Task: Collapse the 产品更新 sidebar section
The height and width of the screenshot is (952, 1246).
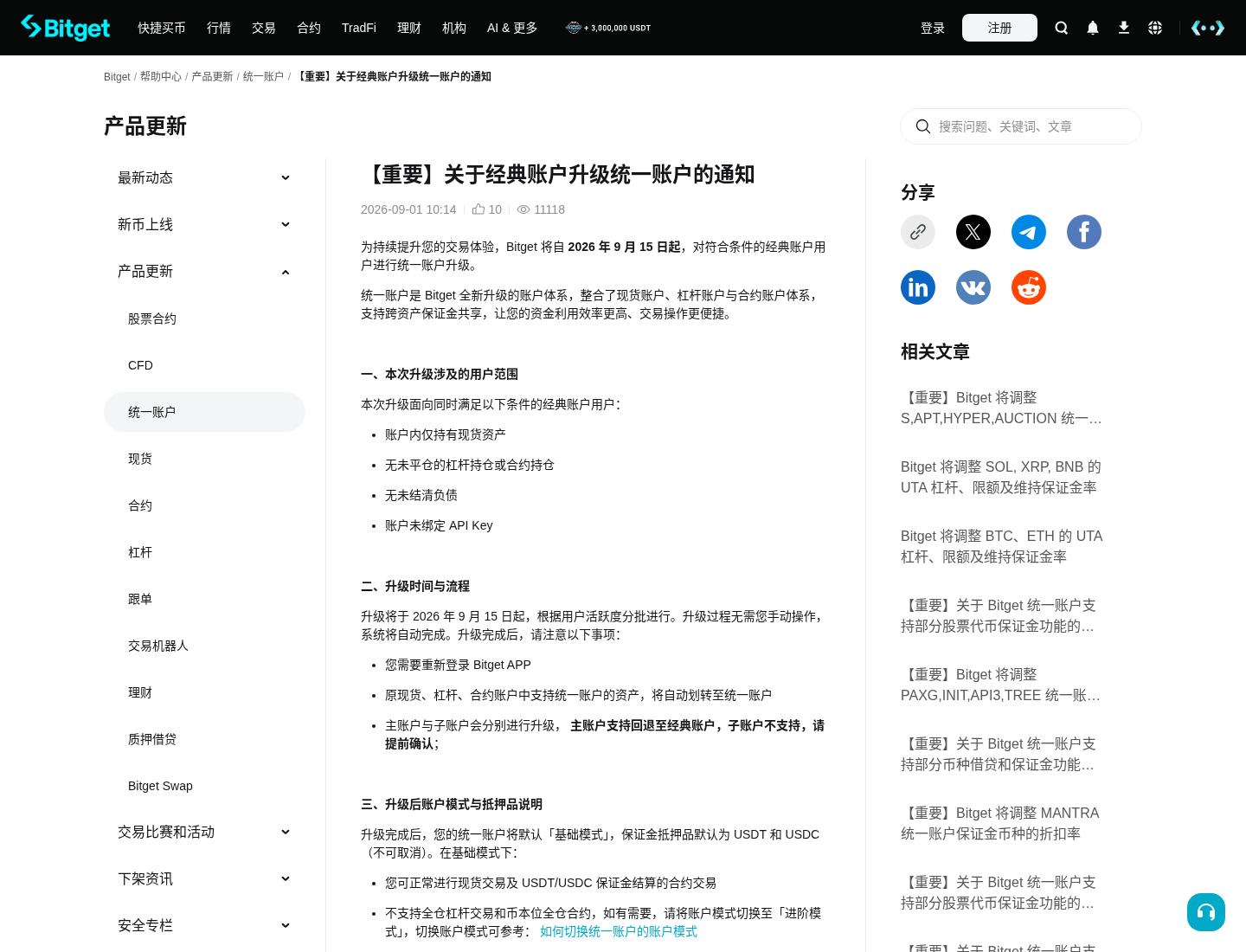Action: coord(204,271)
